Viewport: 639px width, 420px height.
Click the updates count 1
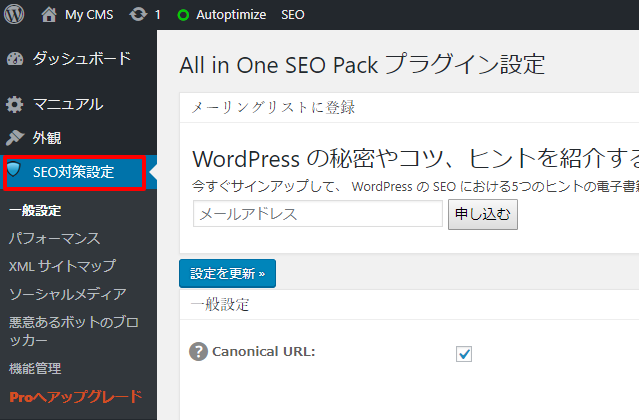point(158,15)
